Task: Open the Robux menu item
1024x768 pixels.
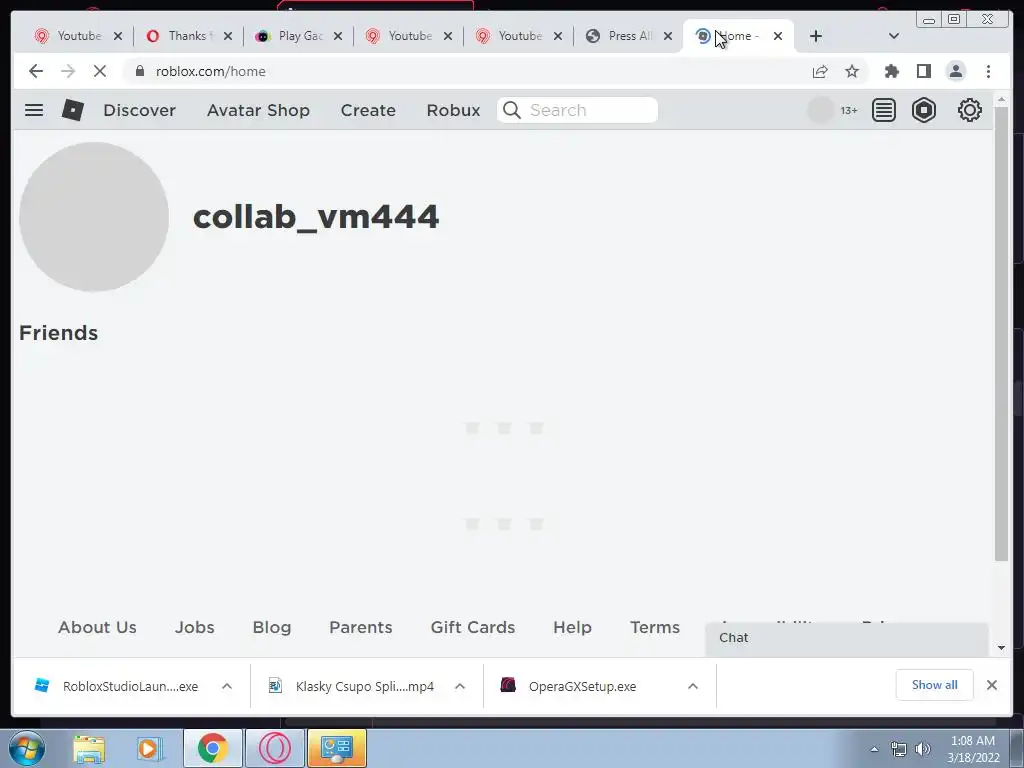Action: [453, 110]
